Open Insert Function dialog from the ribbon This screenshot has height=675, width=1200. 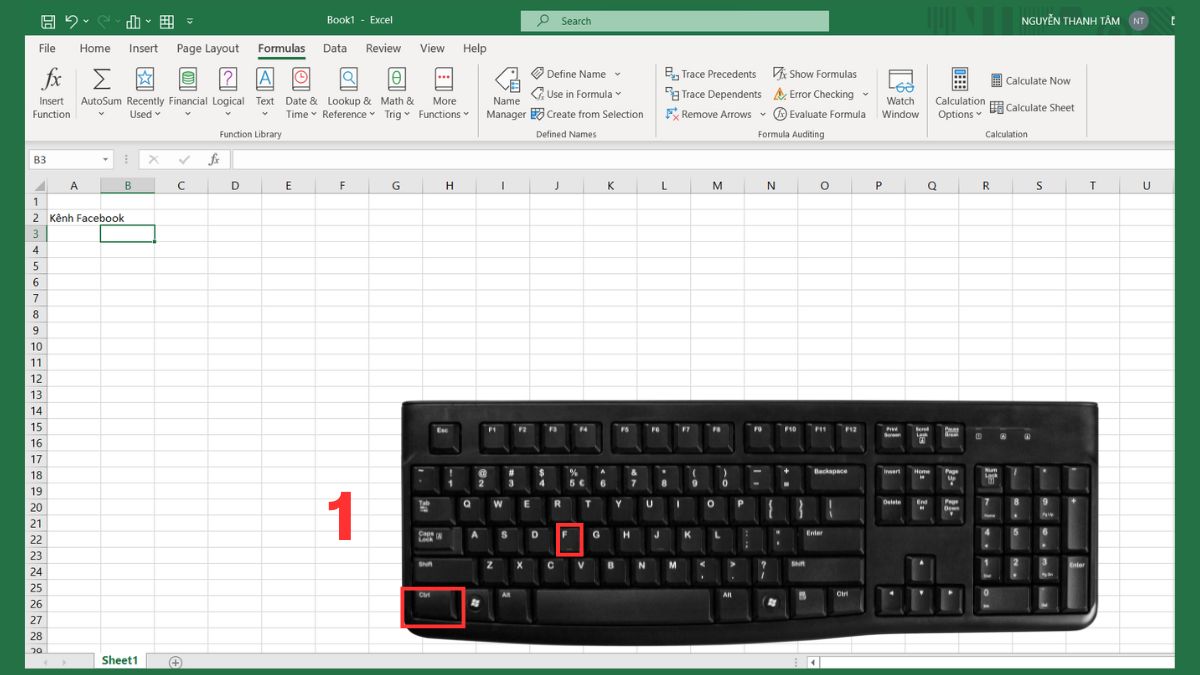tap(51, 94)
